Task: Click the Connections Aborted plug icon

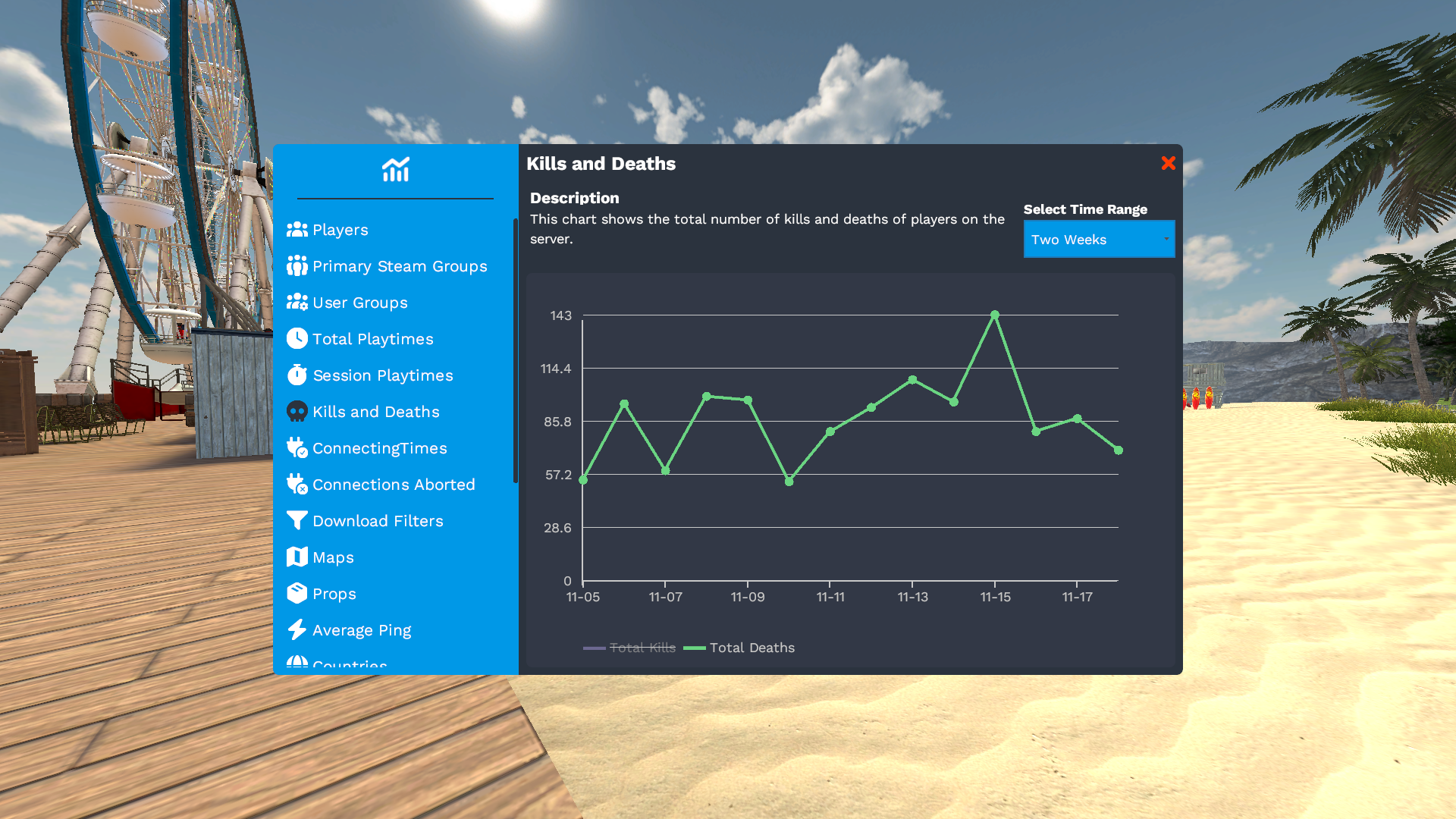Action: click(x=297, y=484)
